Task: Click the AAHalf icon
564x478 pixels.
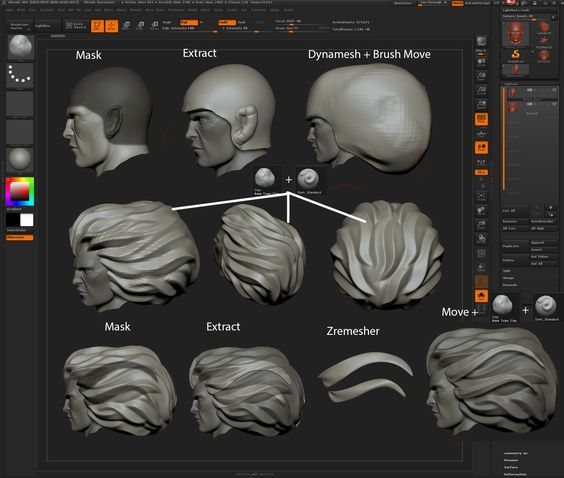Action: coord(481,105)
